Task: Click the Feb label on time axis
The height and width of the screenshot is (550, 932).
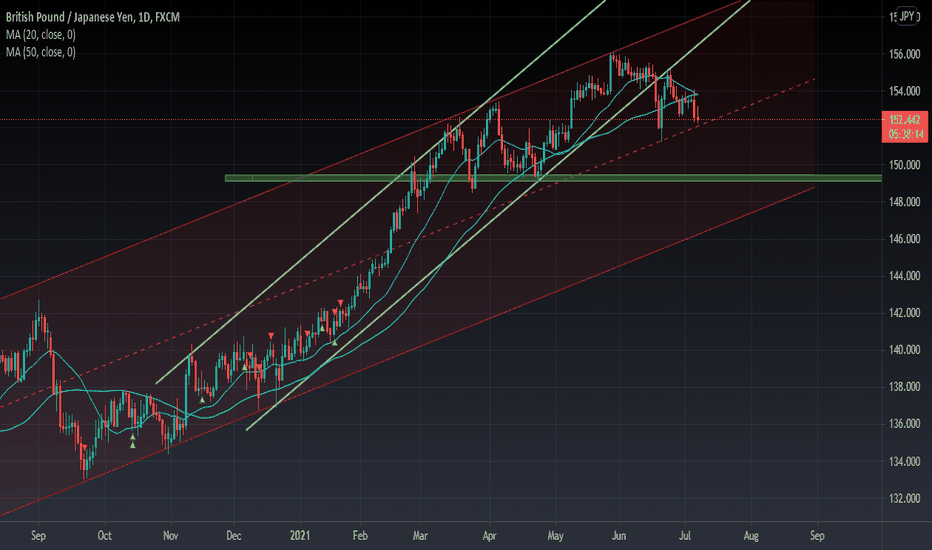Action: point(360,536)
